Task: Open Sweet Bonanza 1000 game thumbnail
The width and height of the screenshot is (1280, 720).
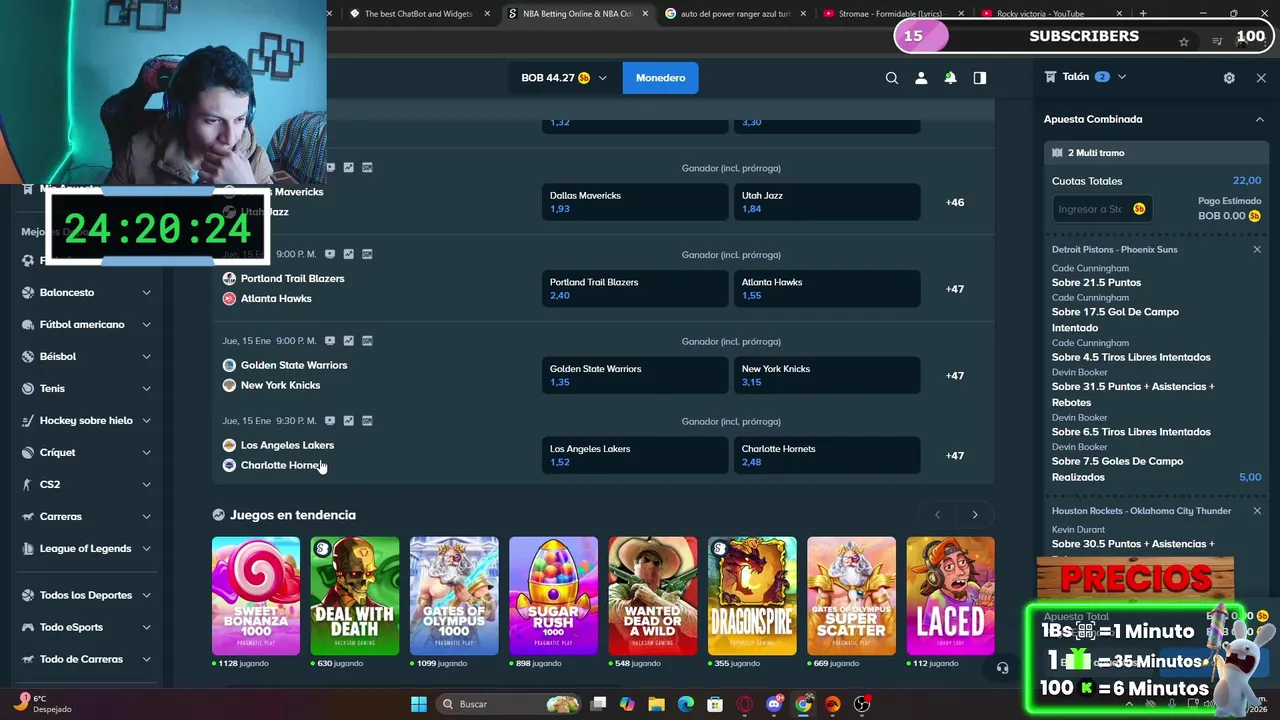Action: pyautogui.click(x=256, y=596)
